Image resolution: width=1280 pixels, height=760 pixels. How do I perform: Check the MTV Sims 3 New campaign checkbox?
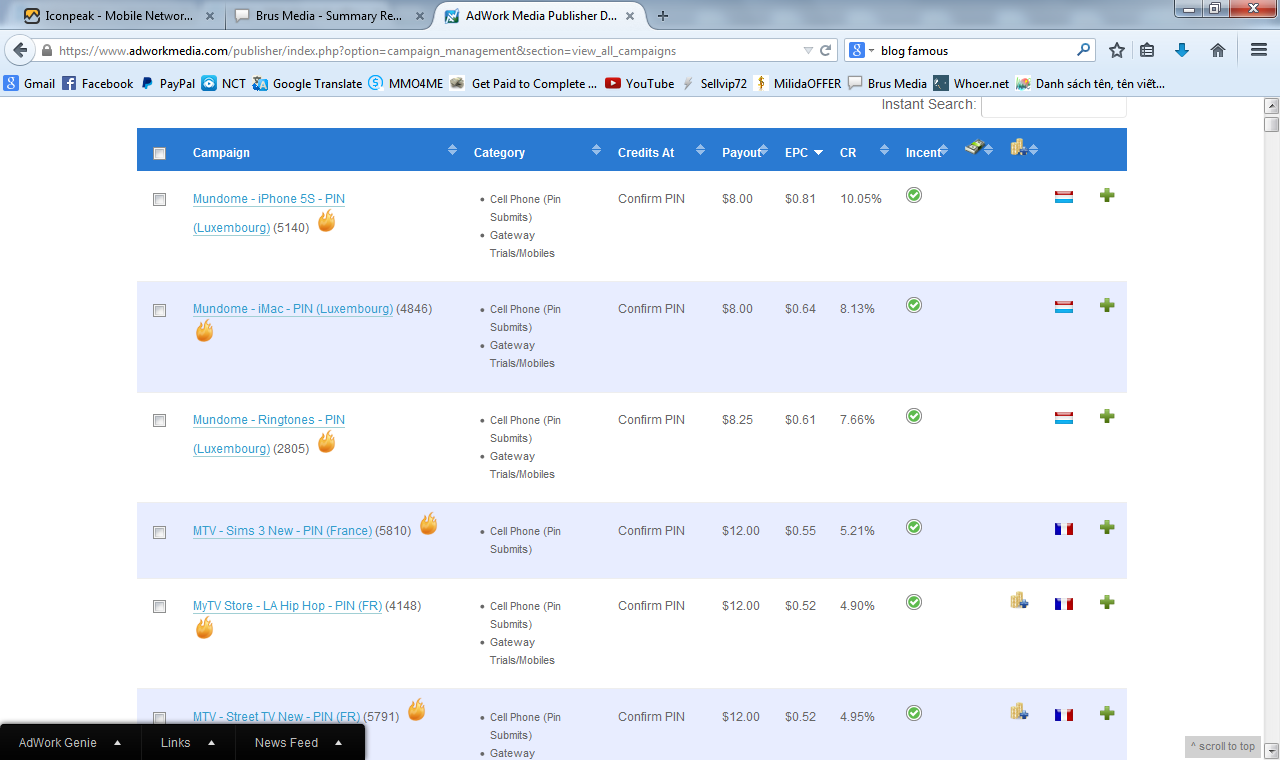[159, 532]
